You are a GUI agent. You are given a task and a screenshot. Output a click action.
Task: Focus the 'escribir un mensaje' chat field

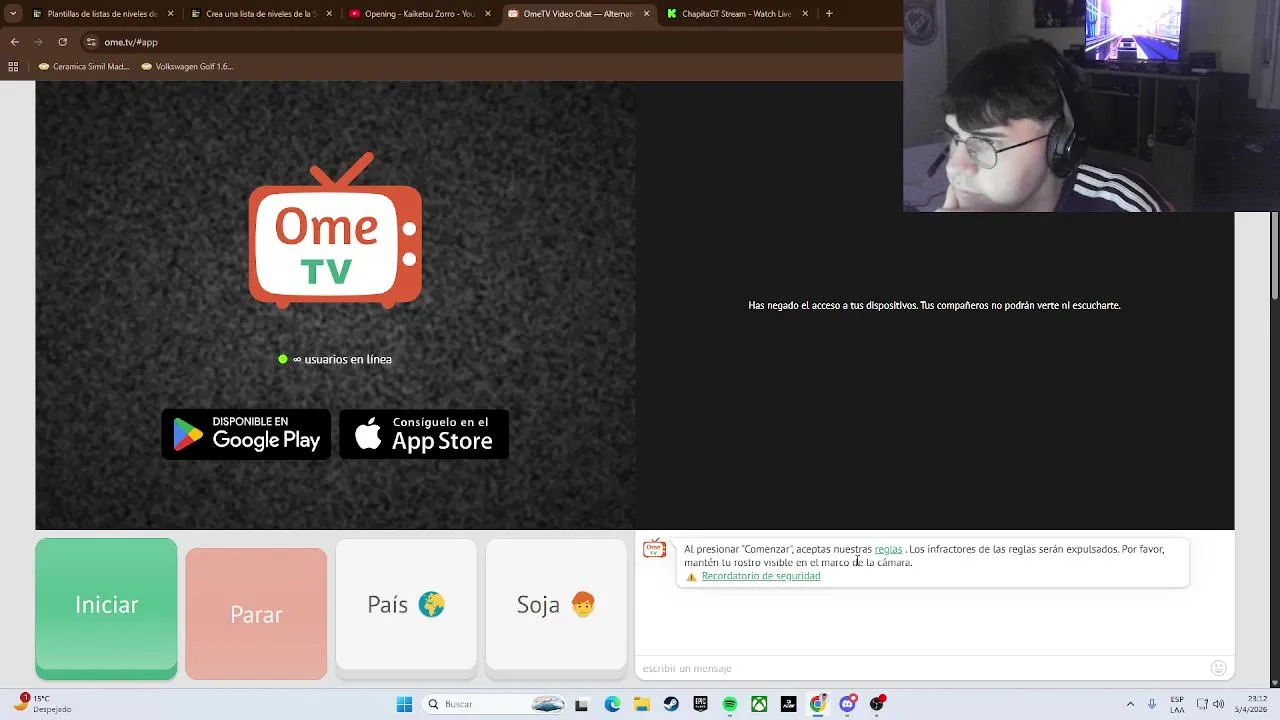tap(922, 668)
